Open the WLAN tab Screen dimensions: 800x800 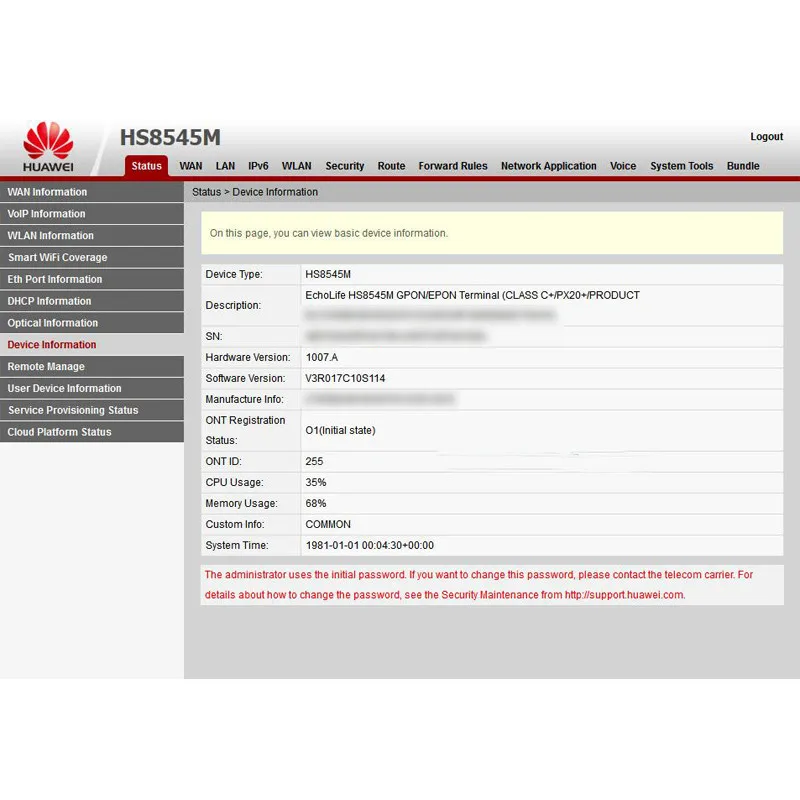click(x=296, y=166)
